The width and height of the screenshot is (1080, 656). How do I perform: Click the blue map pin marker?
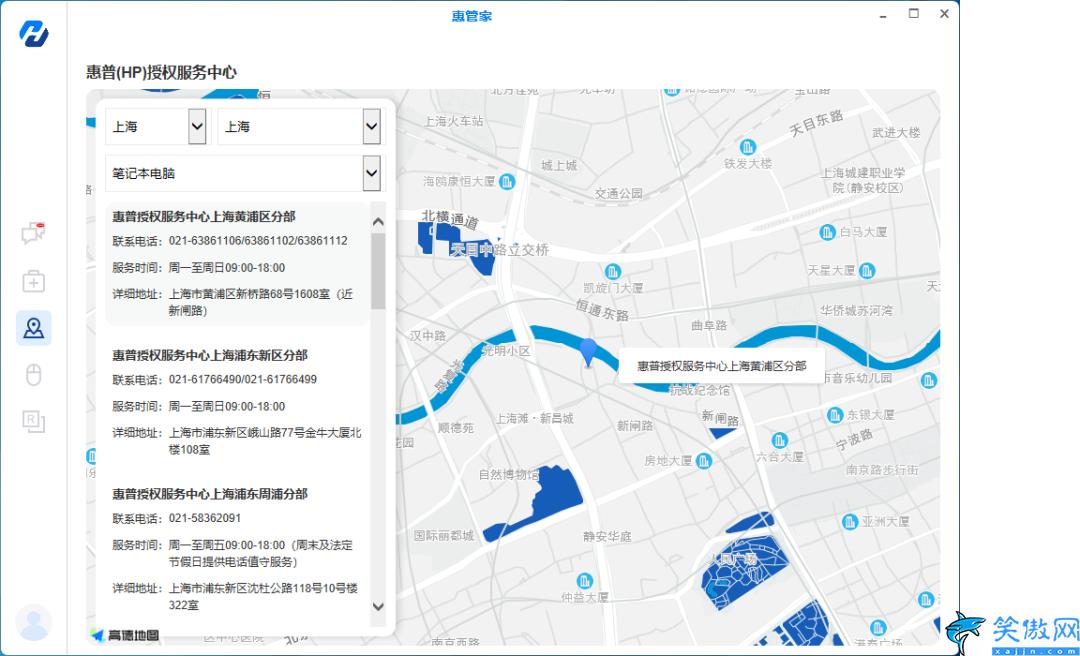(x=588, y=352)
